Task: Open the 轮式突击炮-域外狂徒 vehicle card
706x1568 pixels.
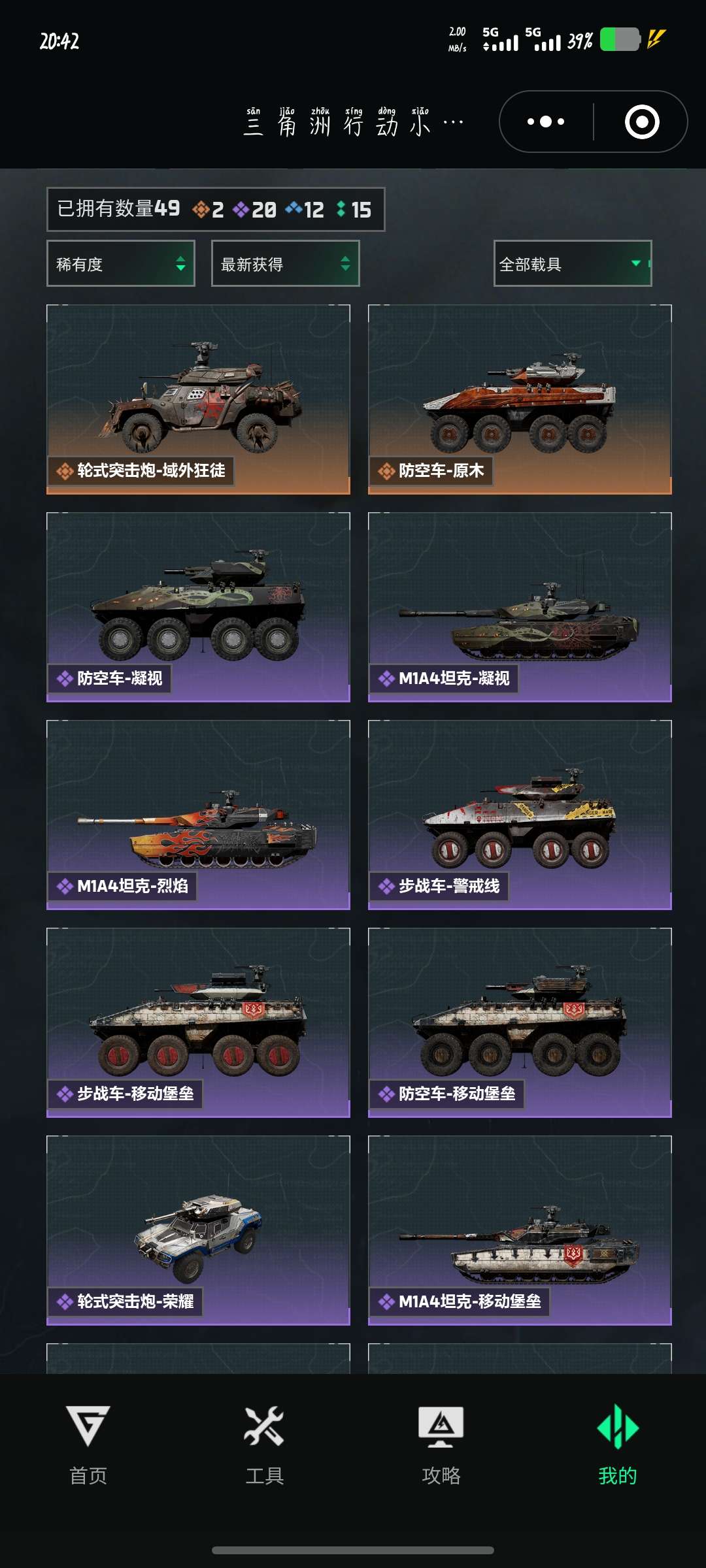Action: 198,399
